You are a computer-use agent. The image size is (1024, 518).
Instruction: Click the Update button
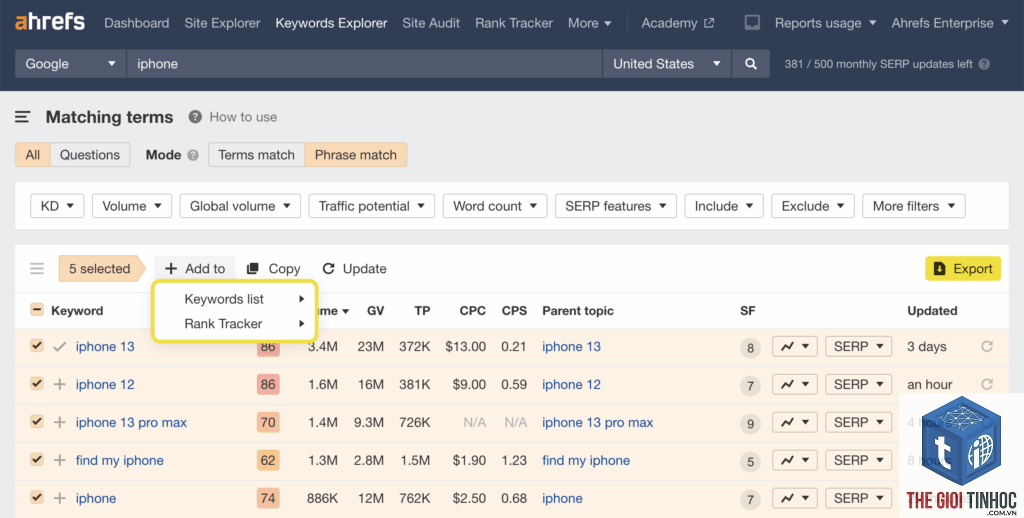click(x=355, y=268)
